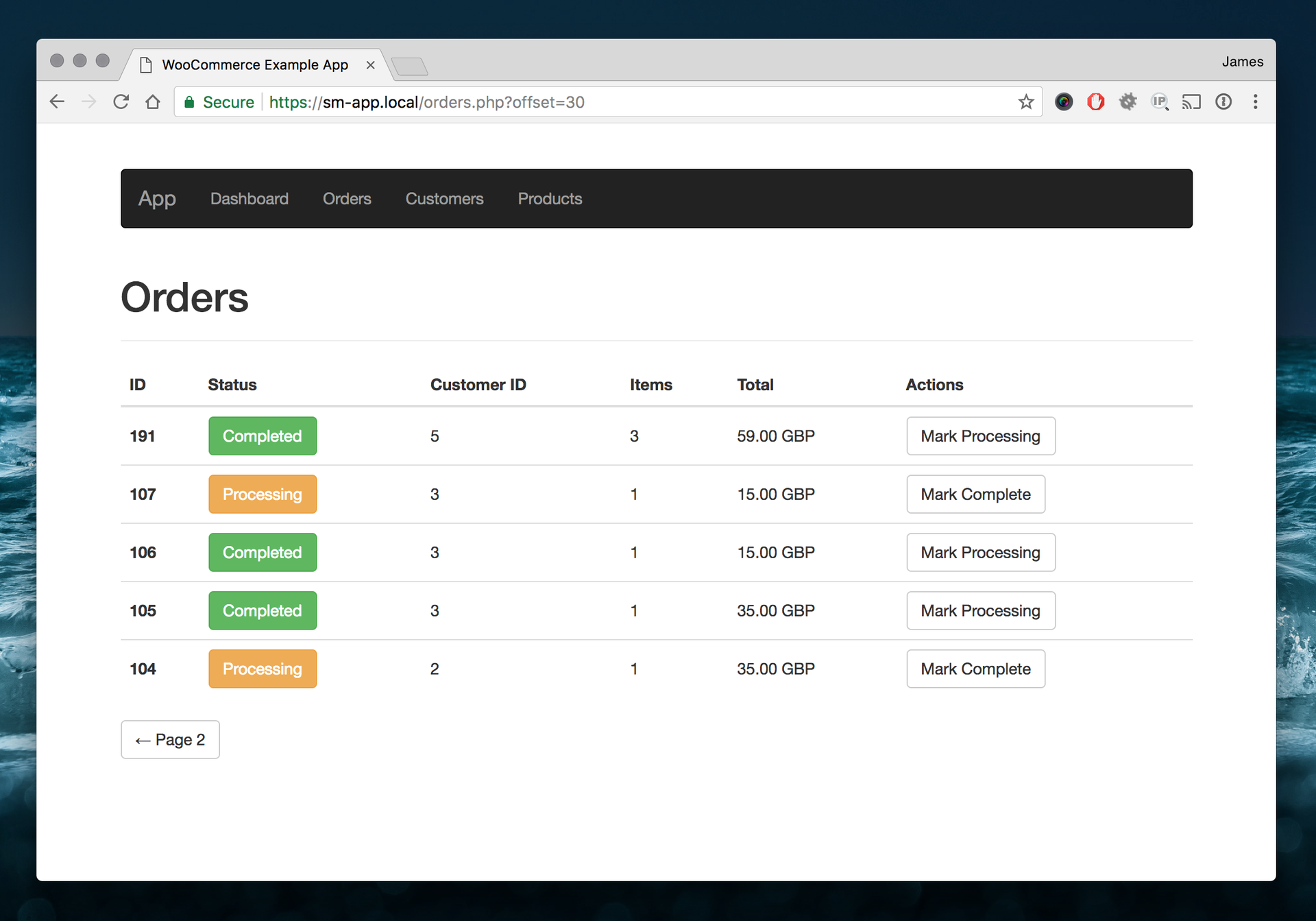Click the reload page icon
The width and height of the screenshot is (1316, 921).
tap(121, 101)
